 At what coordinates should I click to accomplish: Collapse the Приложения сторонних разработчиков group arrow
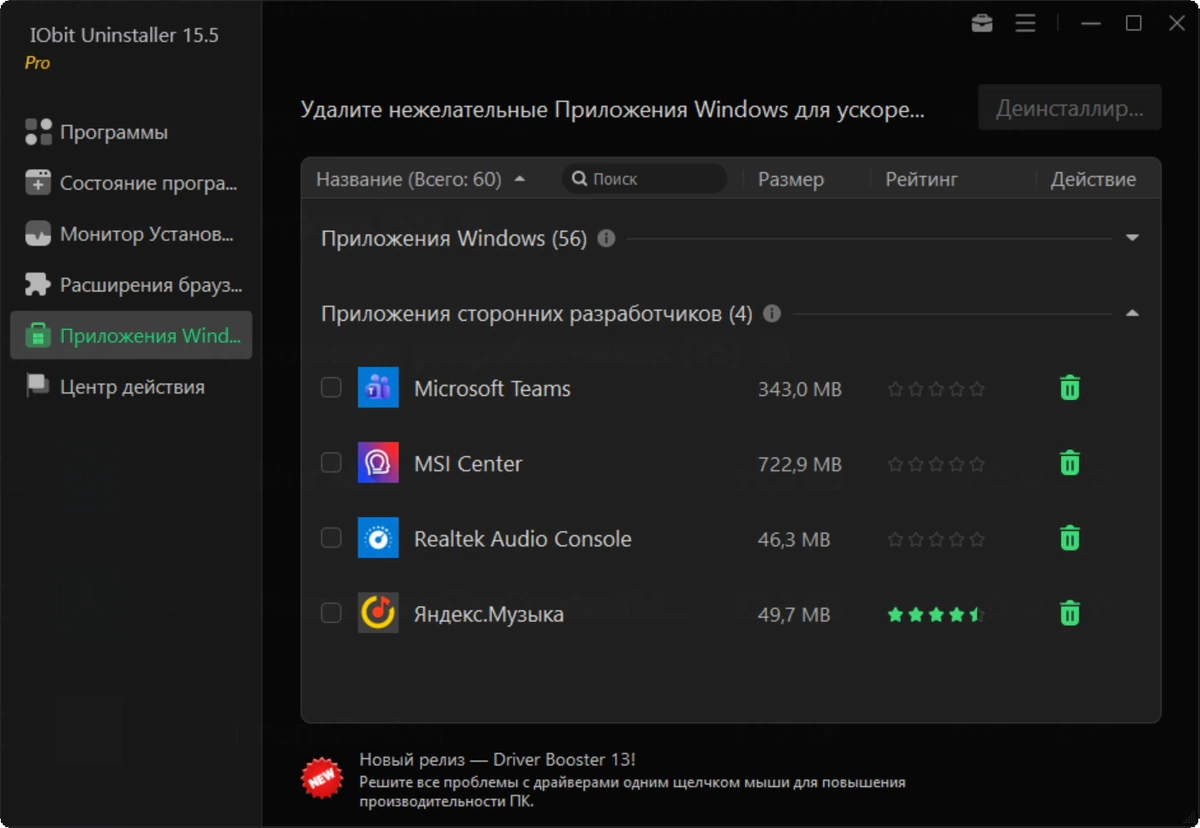(1132, 313)
